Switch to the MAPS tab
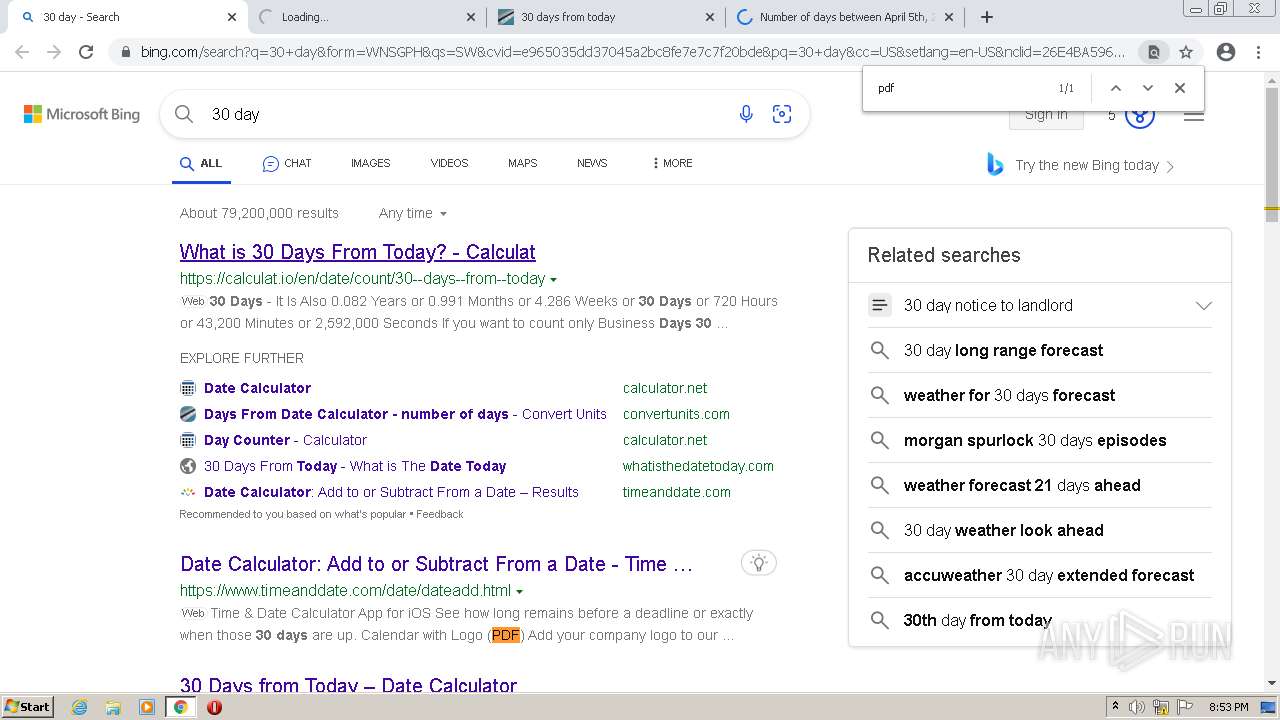 522,163
